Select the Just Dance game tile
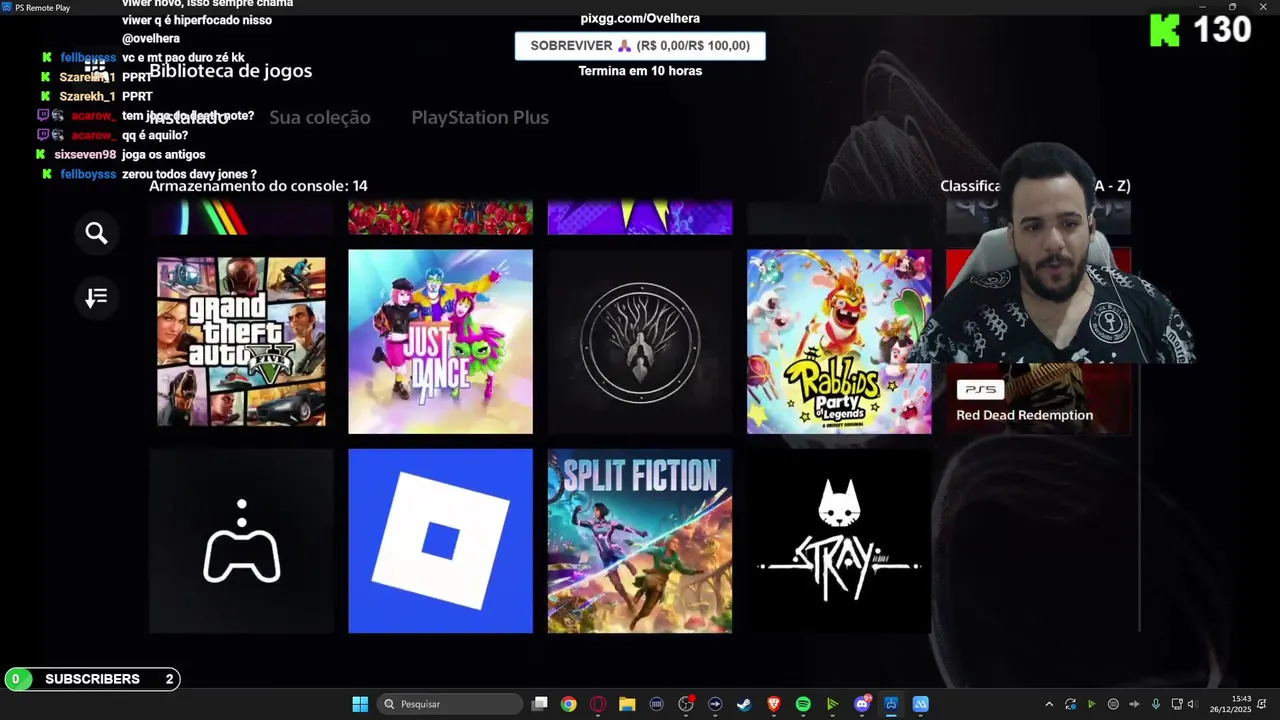1280x720 pixels. pyautogui.click(x=440, y=341)
